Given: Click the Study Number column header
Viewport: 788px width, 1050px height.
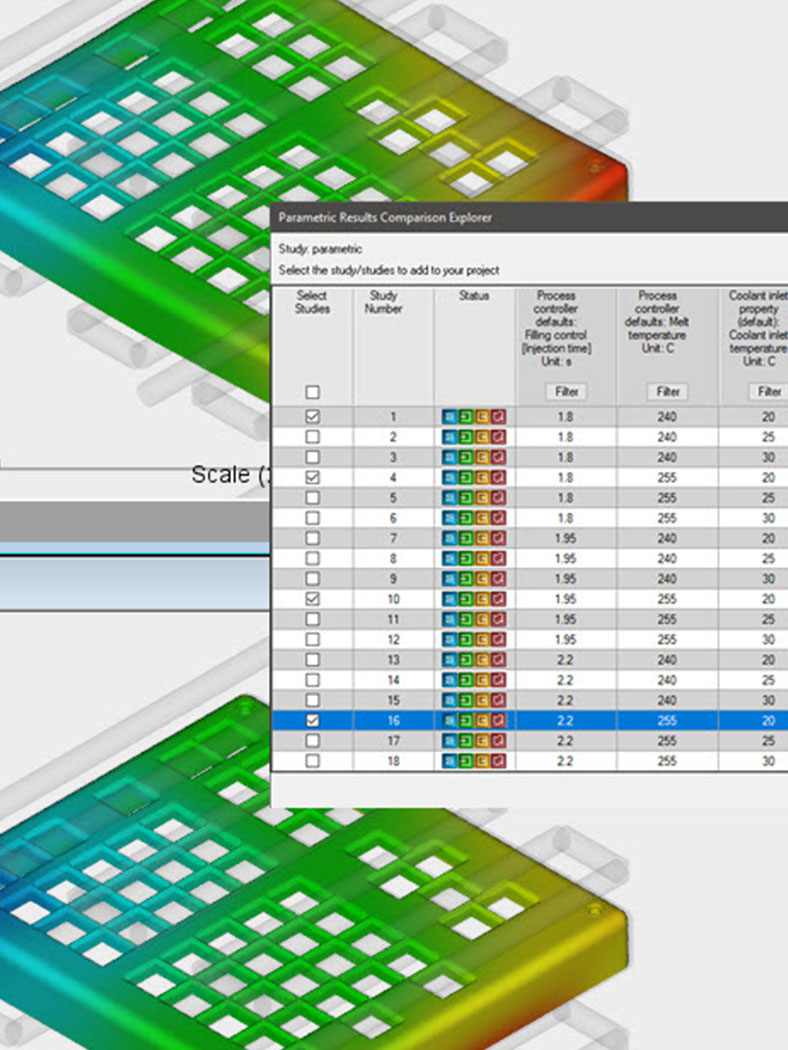Looking at the screenshot, I should pyautogui.click(x=383, y=302).
